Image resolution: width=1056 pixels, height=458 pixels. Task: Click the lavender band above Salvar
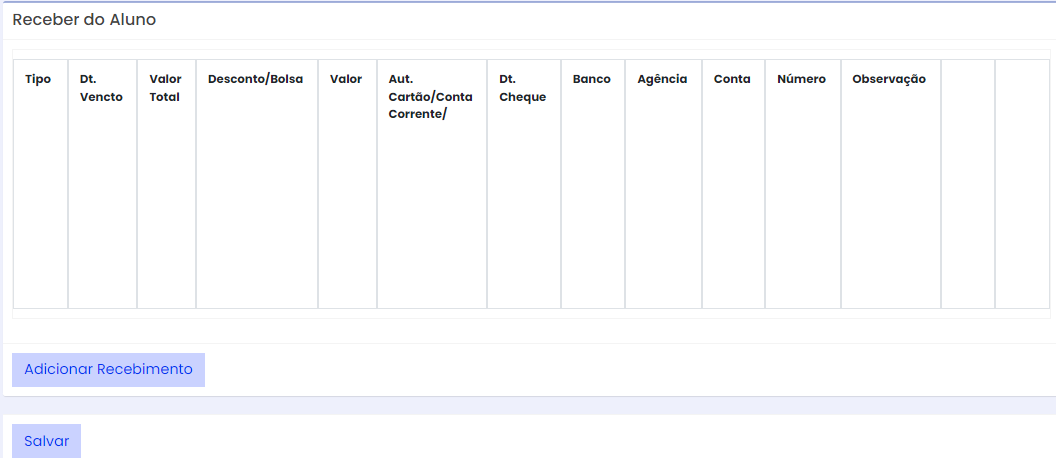(x=530, y=405)
